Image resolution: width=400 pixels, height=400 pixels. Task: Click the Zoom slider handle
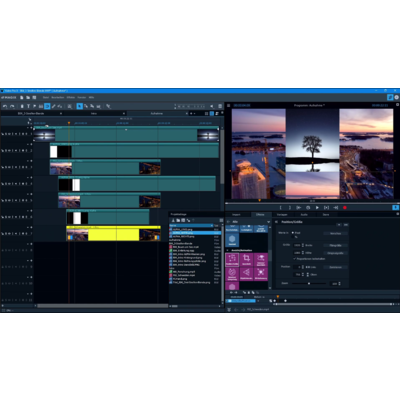point(309,284)
